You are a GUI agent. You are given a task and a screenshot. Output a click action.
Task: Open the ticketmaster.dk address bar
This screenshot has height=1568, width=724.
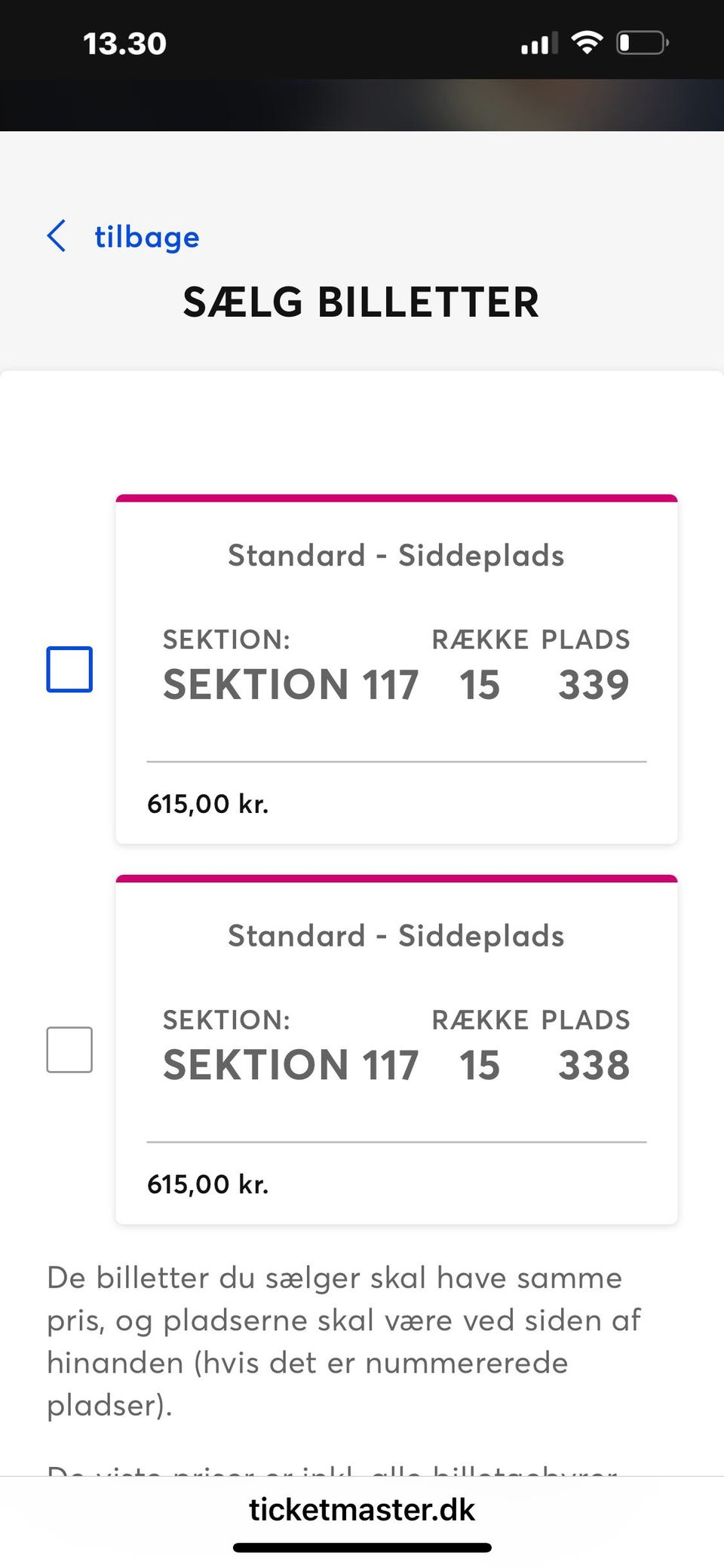click(x=362, y=1509)
